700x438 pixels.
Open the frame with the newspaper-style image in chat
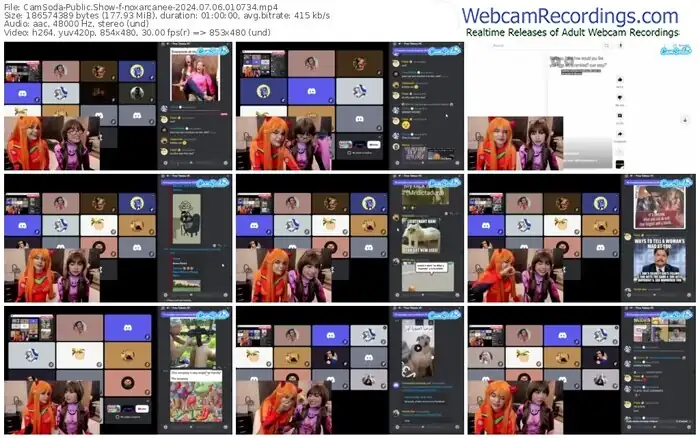pyautogui.click(x=582, y=370)
